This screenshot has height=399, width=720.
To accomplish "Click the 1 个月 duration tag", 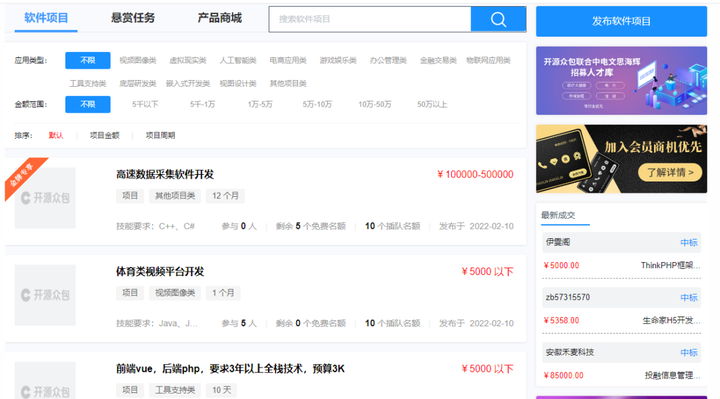I will [x=223, y=293].
